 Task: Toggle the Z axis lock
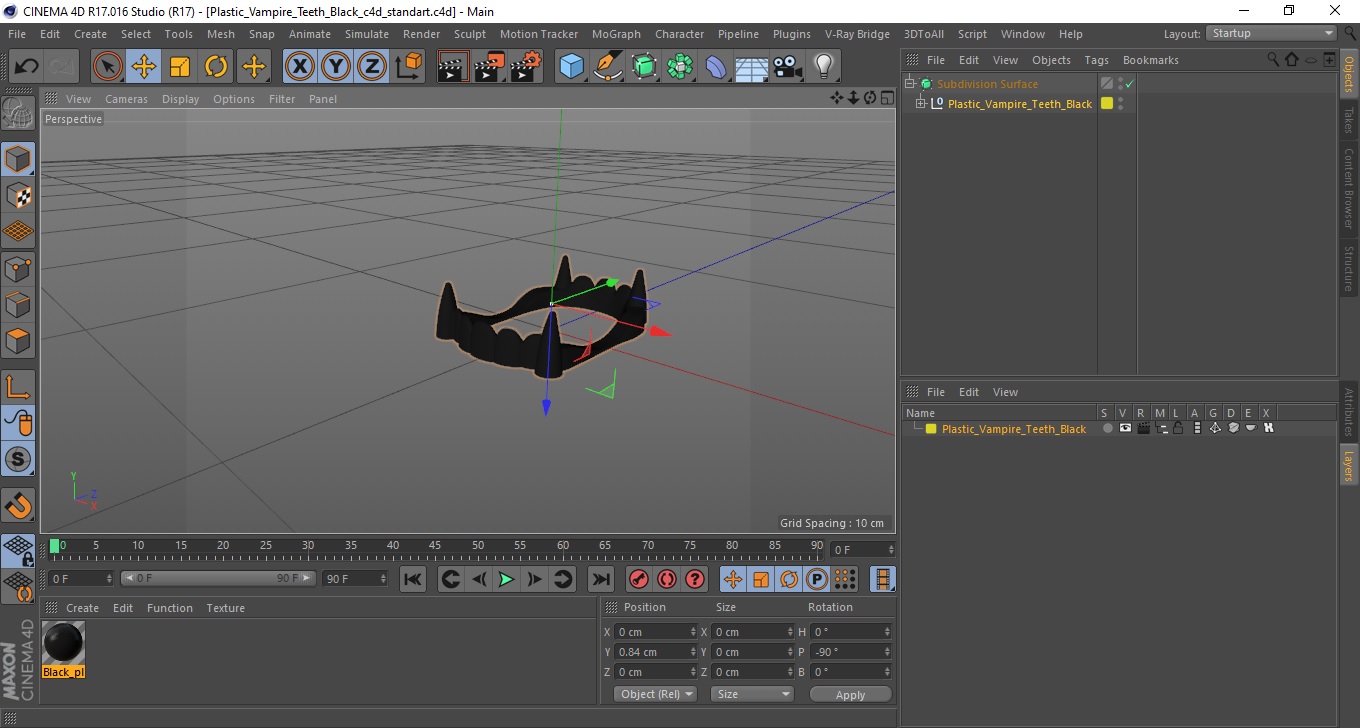[x=372, y=67]
